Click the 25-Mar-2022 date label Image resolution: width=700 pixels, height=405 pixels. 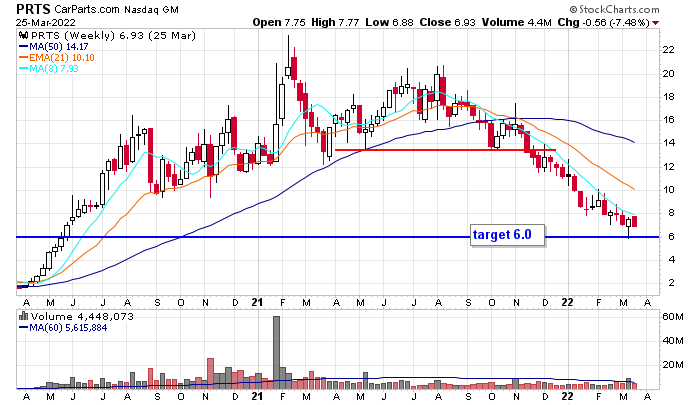[46, 23]
